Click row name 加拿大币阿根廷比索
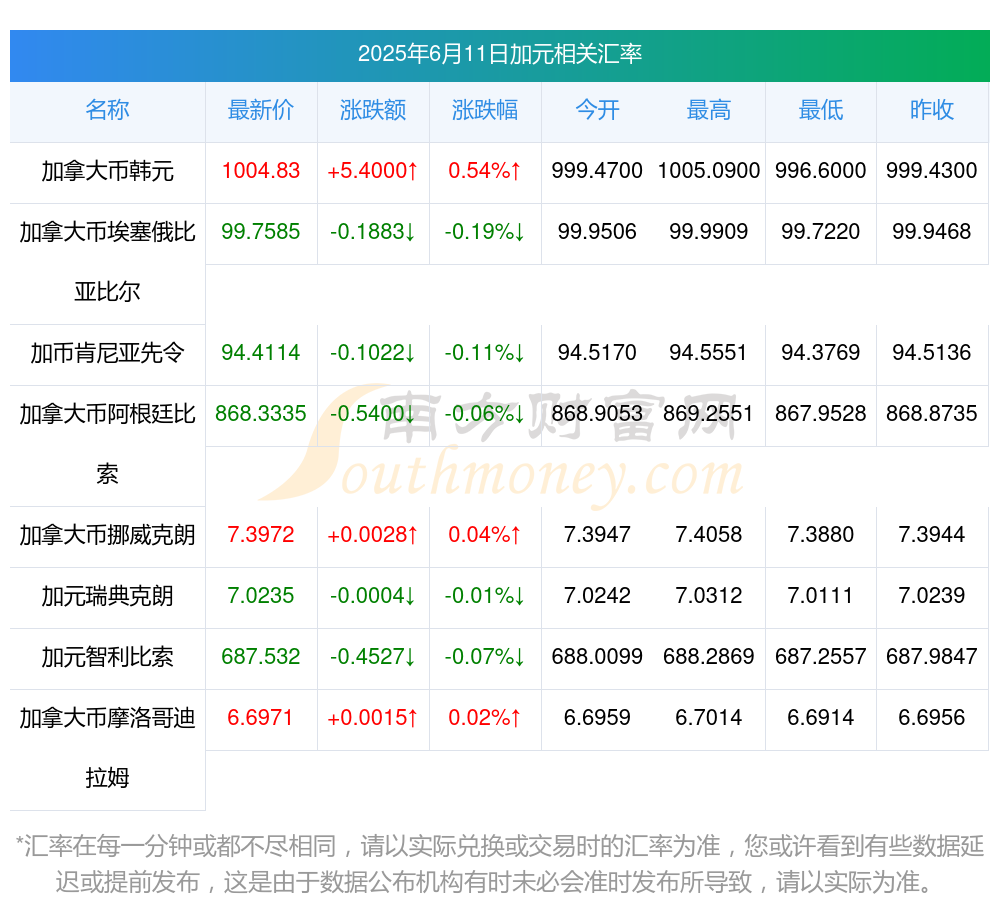This screenshot has width=1000, height=913. point(107,444)
